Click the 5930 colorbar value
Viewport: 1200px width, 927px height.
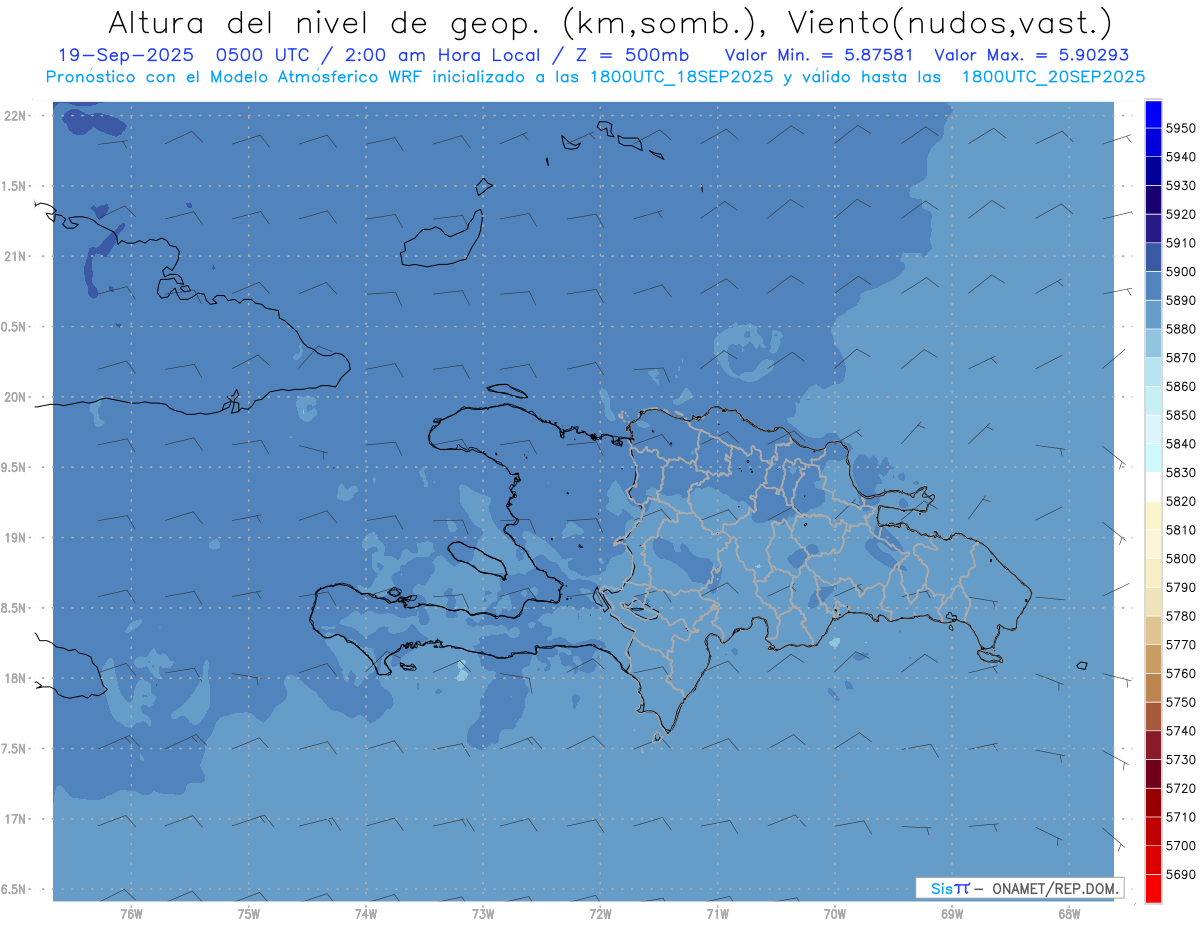click(1181, 186)
